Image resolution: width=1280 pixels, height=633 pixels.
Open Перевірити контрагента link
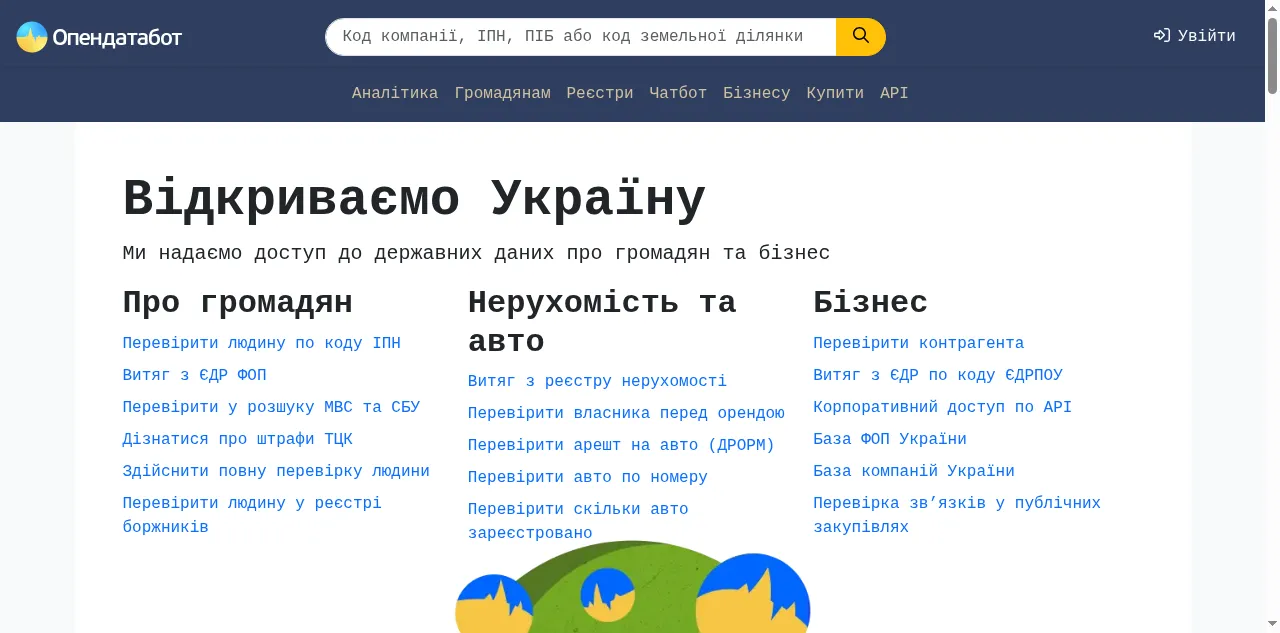pos(918,343)
